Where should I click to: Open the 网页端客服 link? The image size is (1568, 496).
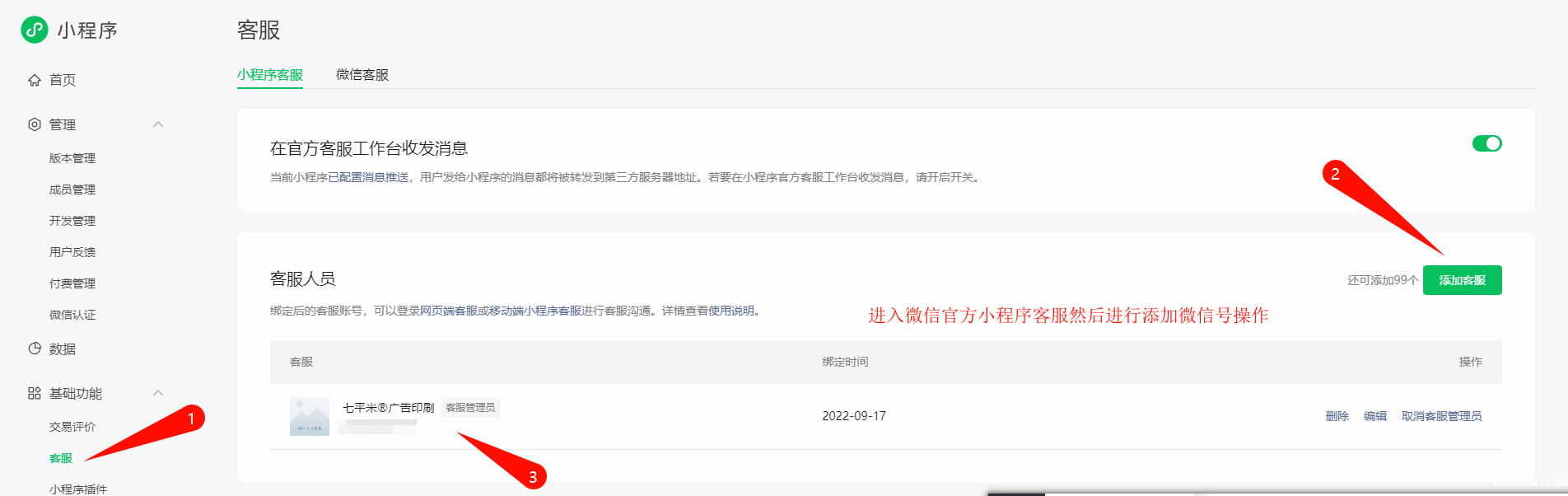point(448,311)
